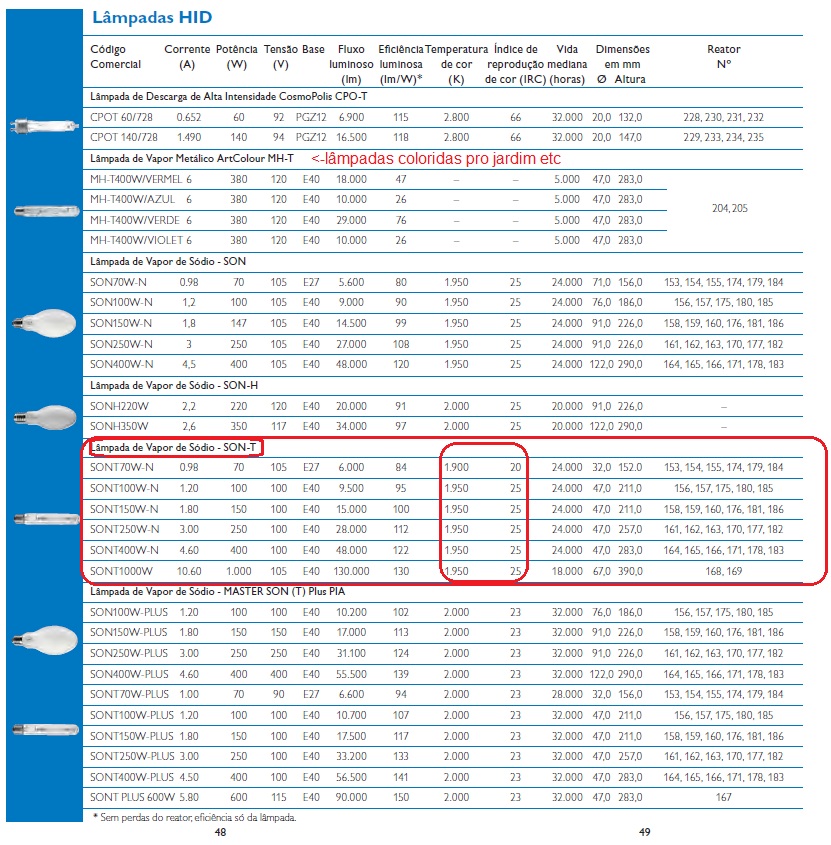The height and width of the screenshot is (845, 831).
Task: Click product code 'SON100W-PLUS'
Action: [129, 612]
